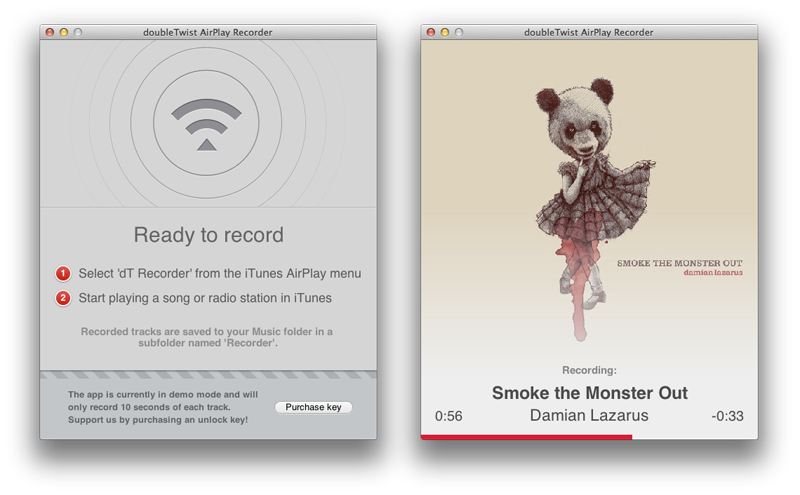Minimize the right recording window

445,32
